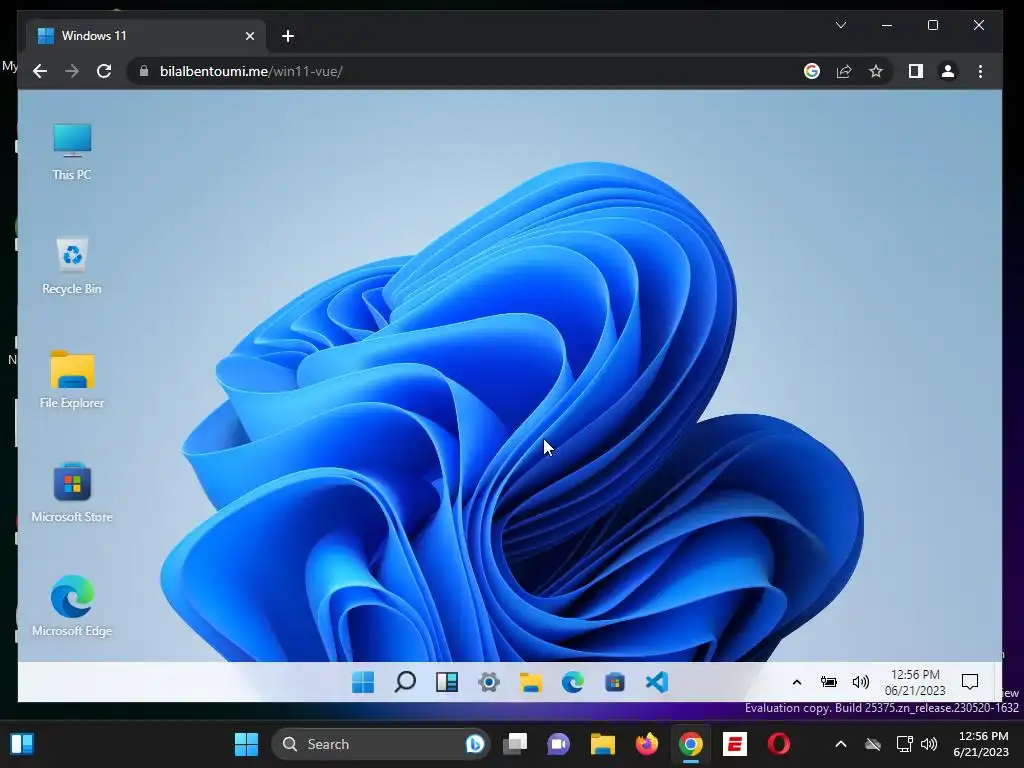Viewport: 1024px width, 768px height.
Task: Bookmark this tab with star icon
Action: pyautogui.click(x=876, y=71)
